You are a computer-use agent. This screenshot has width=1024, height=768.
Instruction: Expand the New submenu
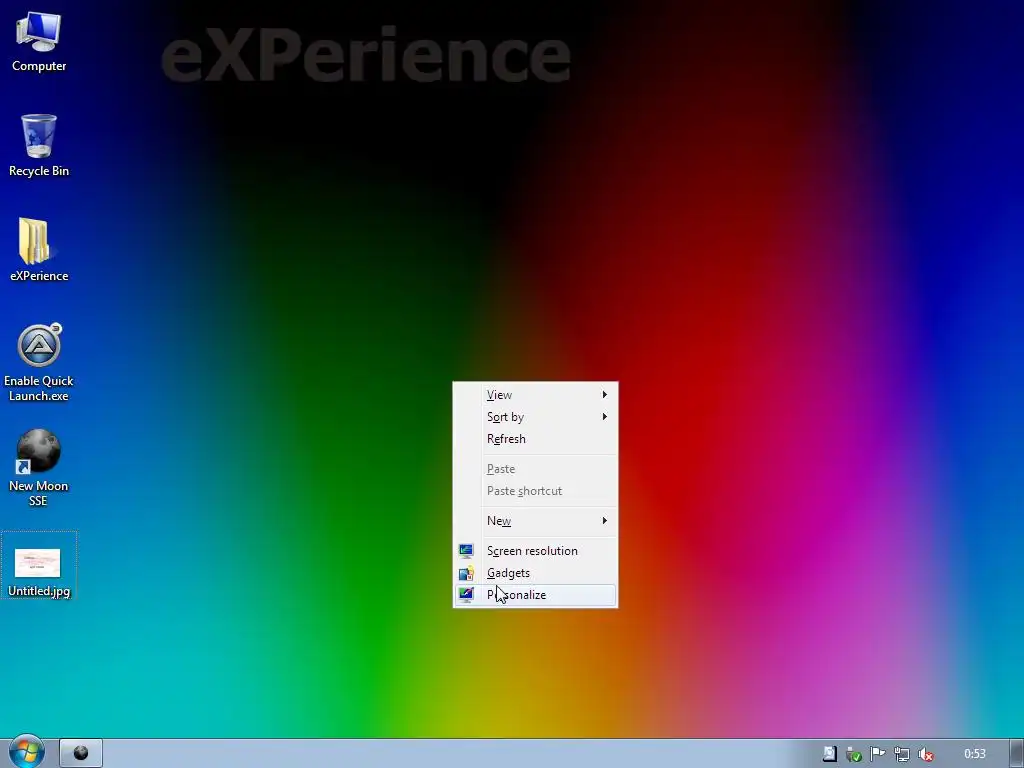(x=535, y=521)
